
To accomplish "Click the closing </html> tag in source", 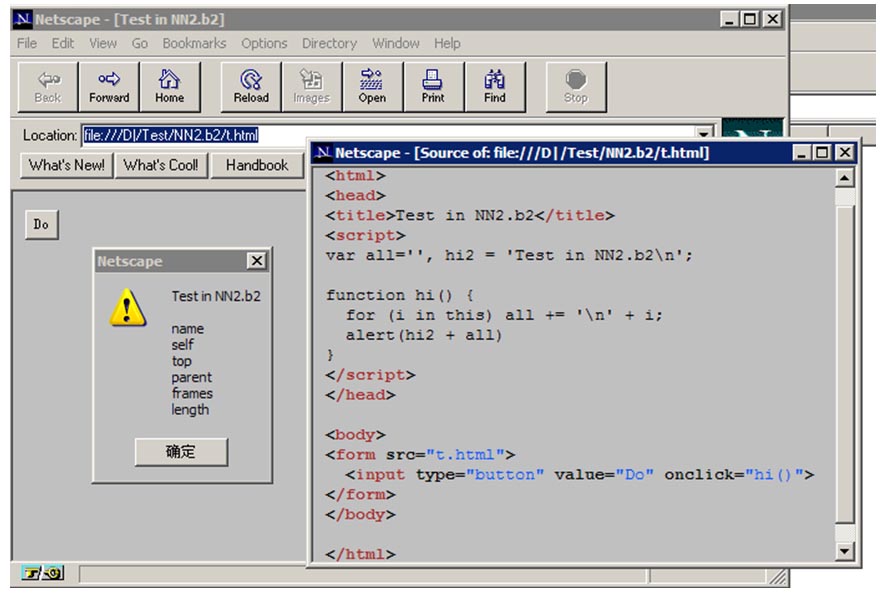I will click(x=360, y=555).
